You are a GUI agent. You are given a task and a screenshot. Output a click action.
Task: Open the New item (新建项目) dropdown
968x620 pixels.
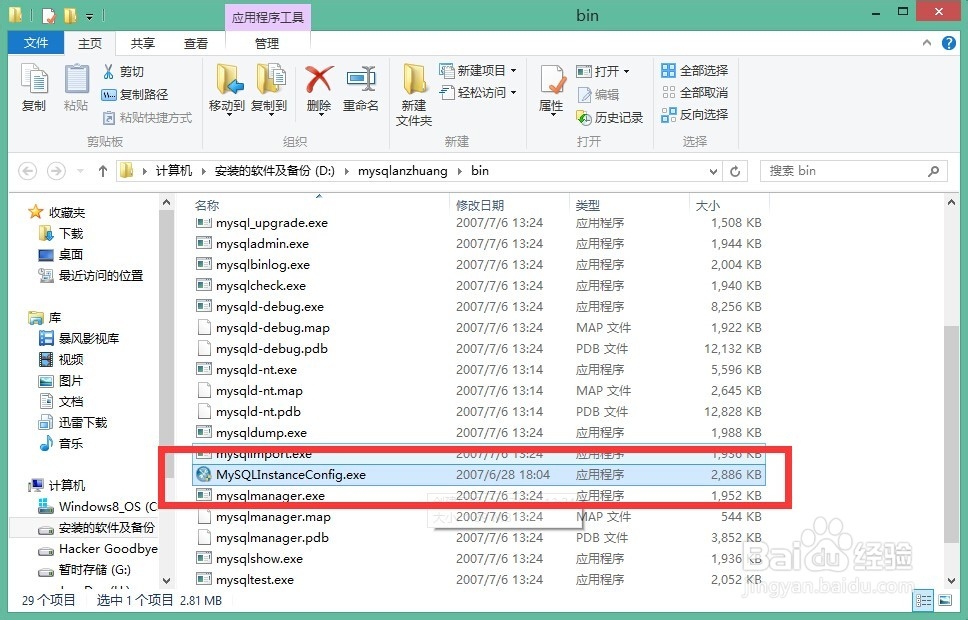(x=478, y=70)
